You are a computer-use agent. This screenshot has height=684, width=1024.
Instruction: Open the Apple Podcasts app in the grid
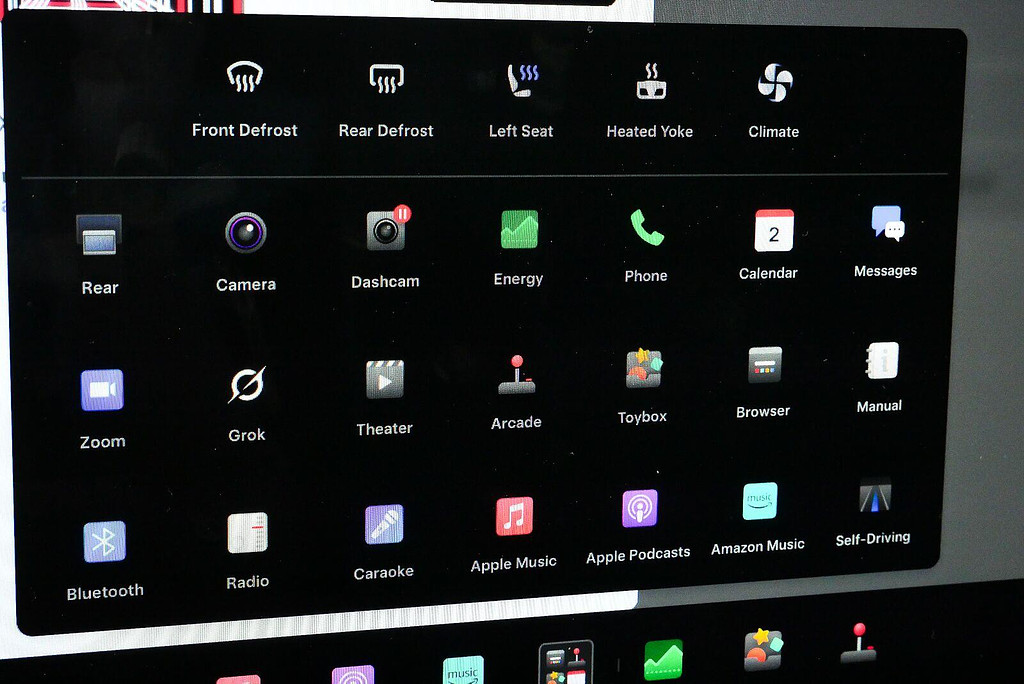pyautogui.click(x=639, y=527)
